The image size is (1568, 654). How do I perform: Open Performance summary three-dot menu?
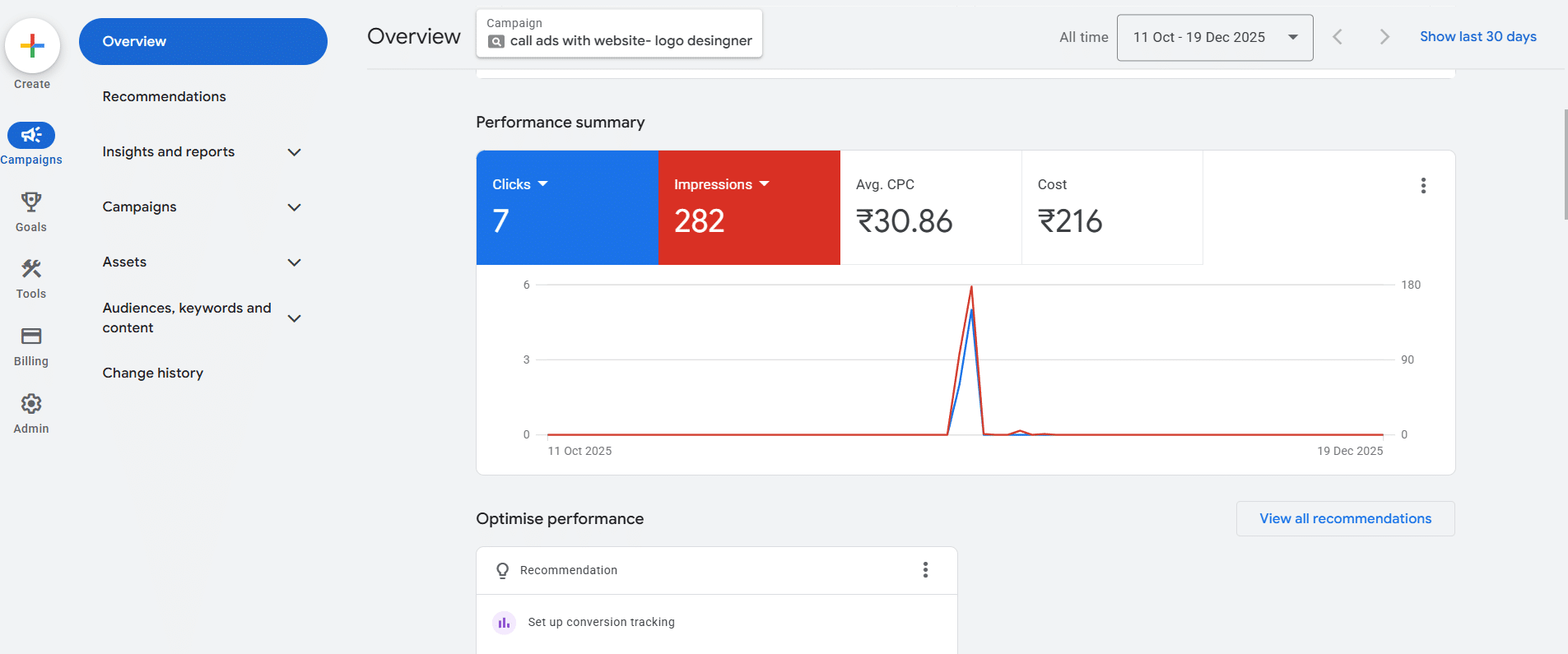[1422, 186]
